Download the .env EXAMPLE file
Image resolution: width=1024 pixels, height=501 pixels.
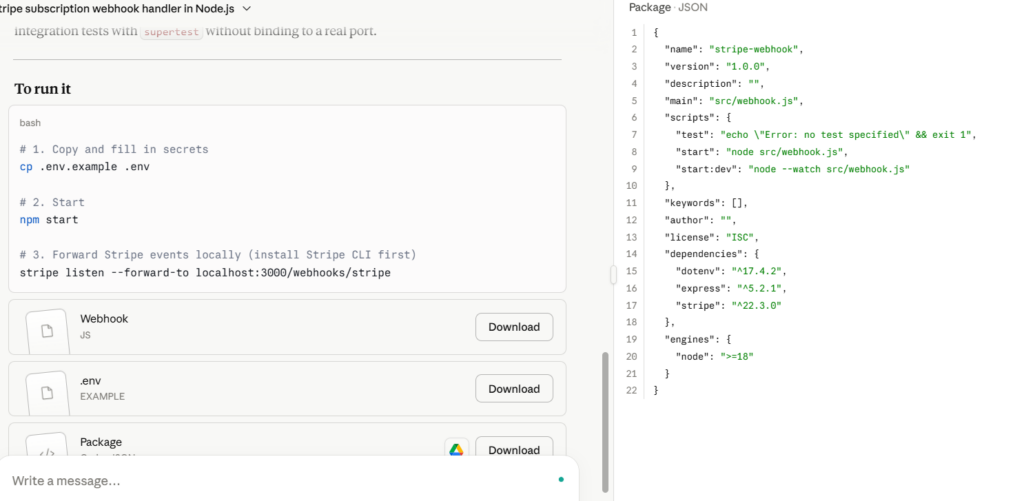[x=514, y=389]
